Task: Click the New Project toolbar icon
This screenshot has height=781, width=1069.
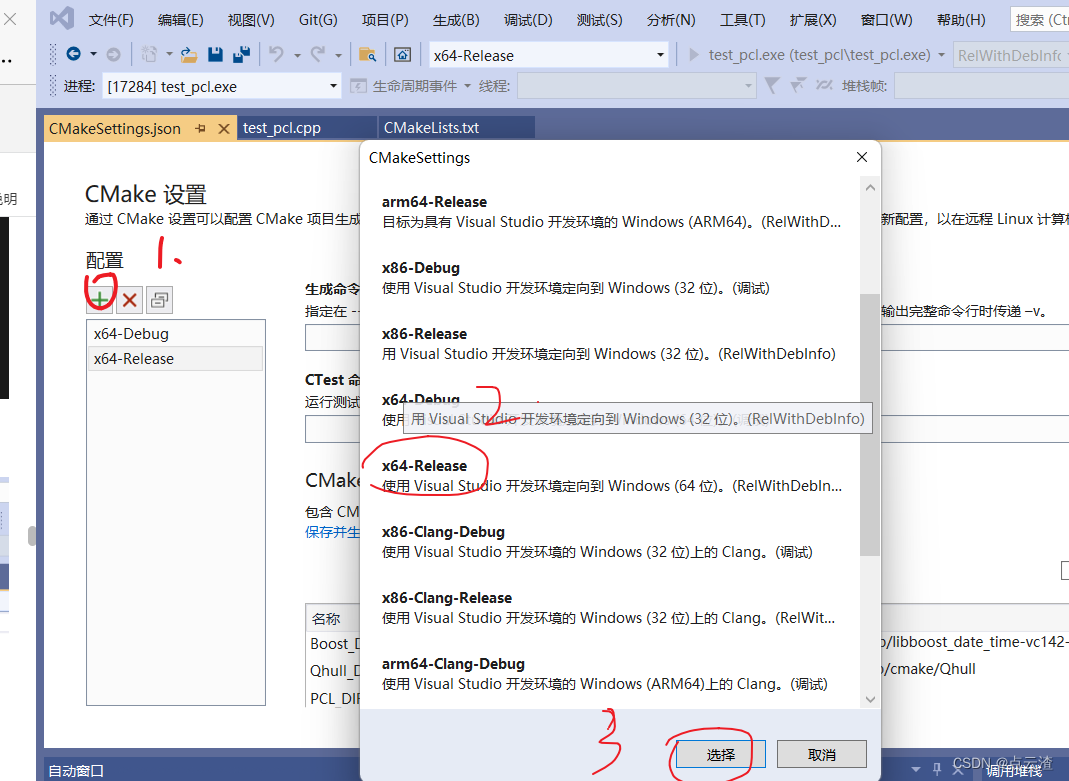Action: pyautogui.click(x=149, y=54)
